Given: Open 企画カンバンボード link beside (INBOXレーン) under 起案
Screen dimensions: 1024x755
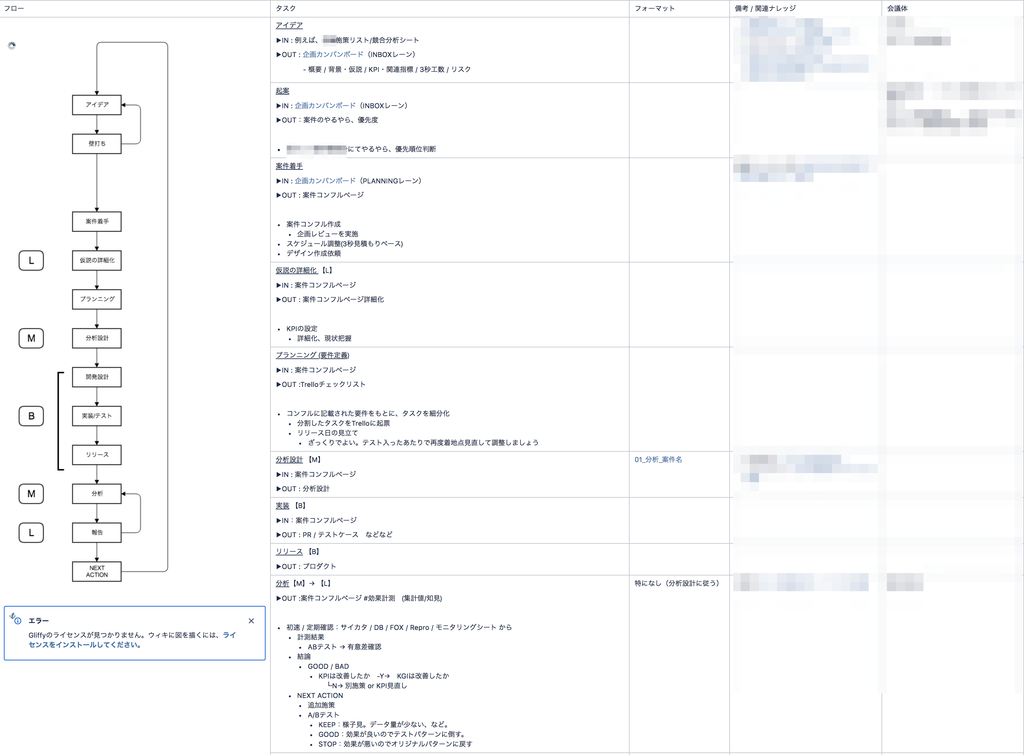Looking at the screenshot, I should click(x=325, y=105).
